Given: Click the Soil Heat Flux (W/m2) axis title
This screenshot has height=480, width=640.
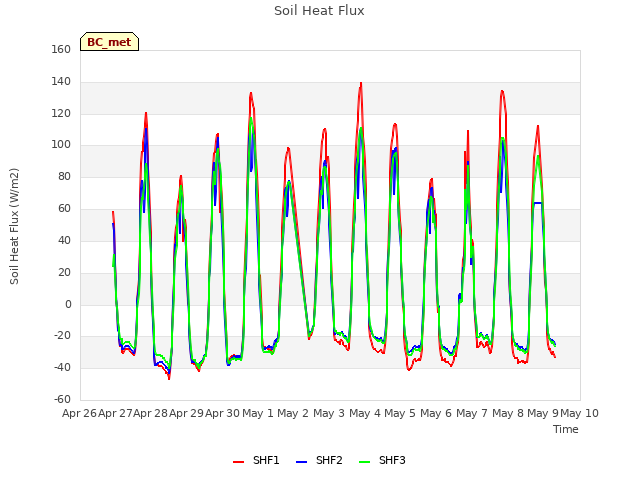Looking at the screenshot, I should (x=14, y=226).
